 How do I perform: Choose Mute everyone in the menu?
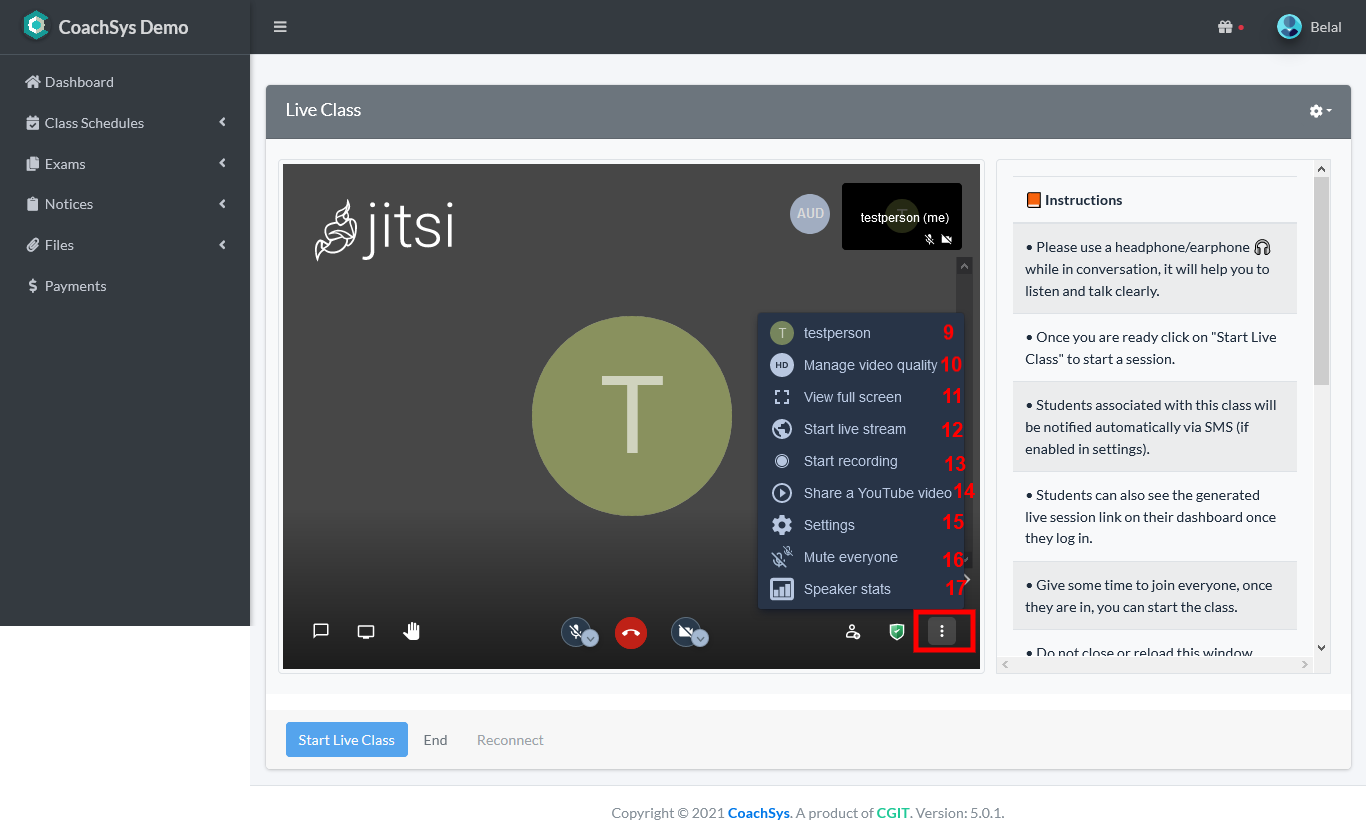pyautogui.click(x=850, y=557)
